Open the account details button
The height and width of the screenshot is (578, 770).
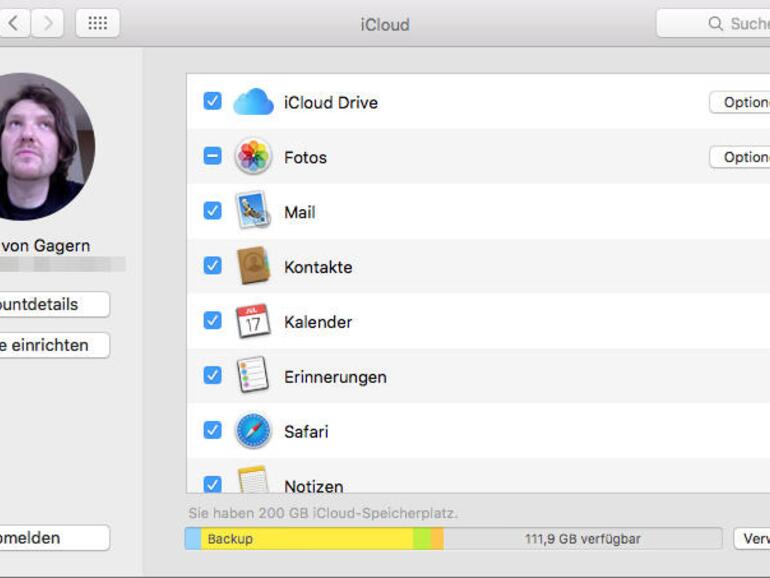[x=55, y=304]
